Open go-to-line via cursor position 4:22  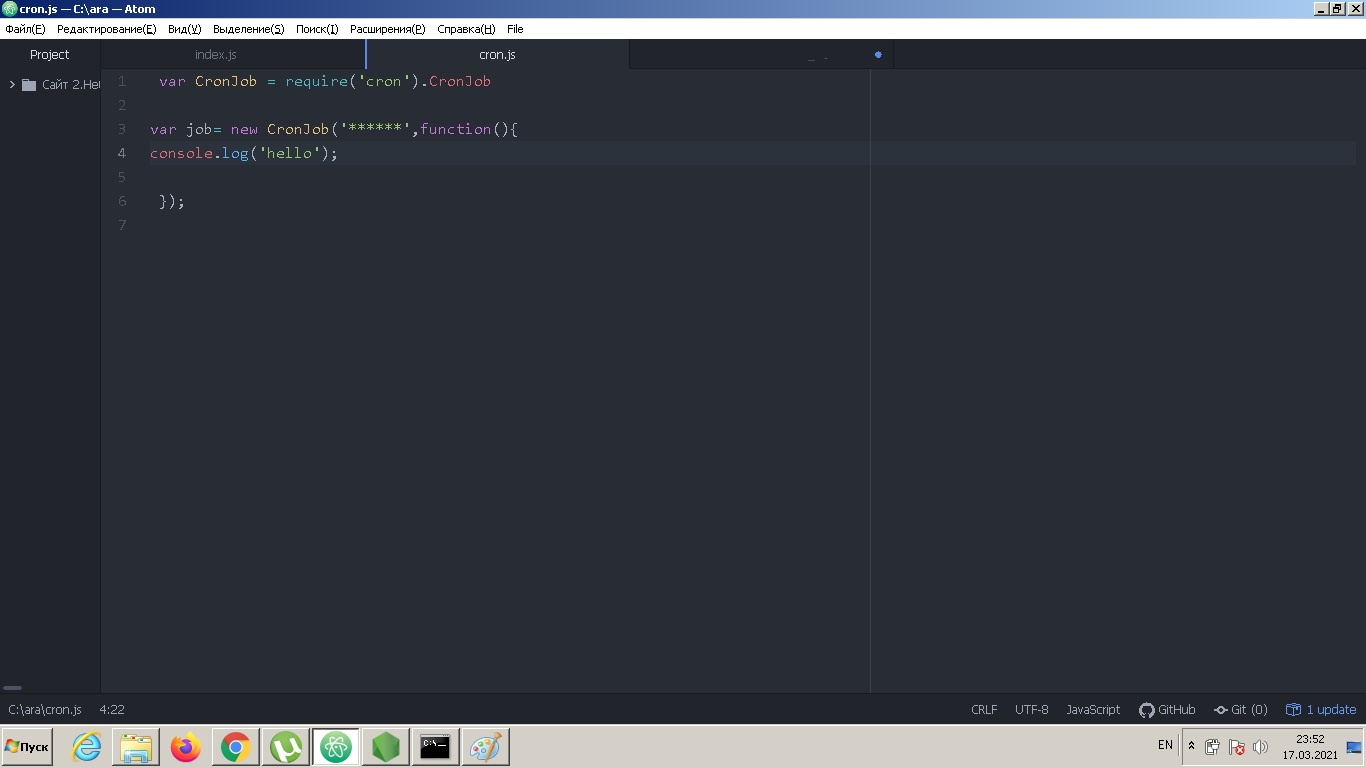click(x=112, y=709)
